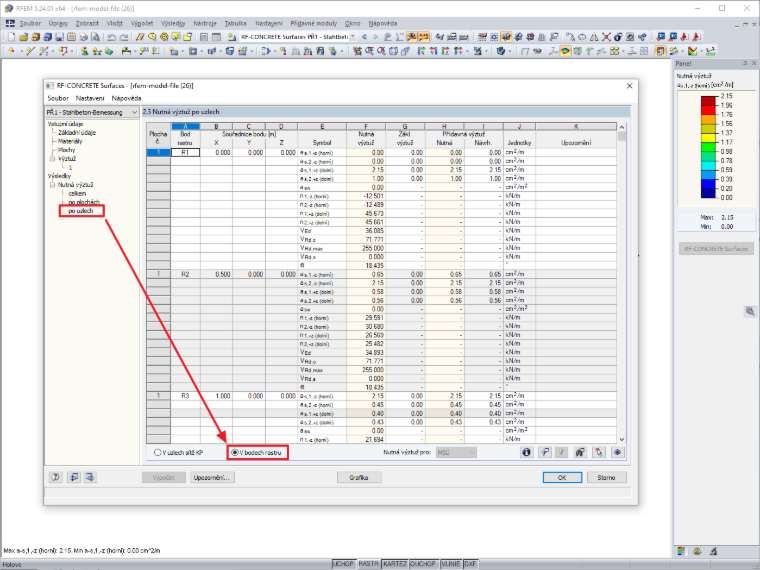The width and height of the screenshot is (760, 570).
Task: Click the red X delete icon in toolbar
Action: pos(606,37)
